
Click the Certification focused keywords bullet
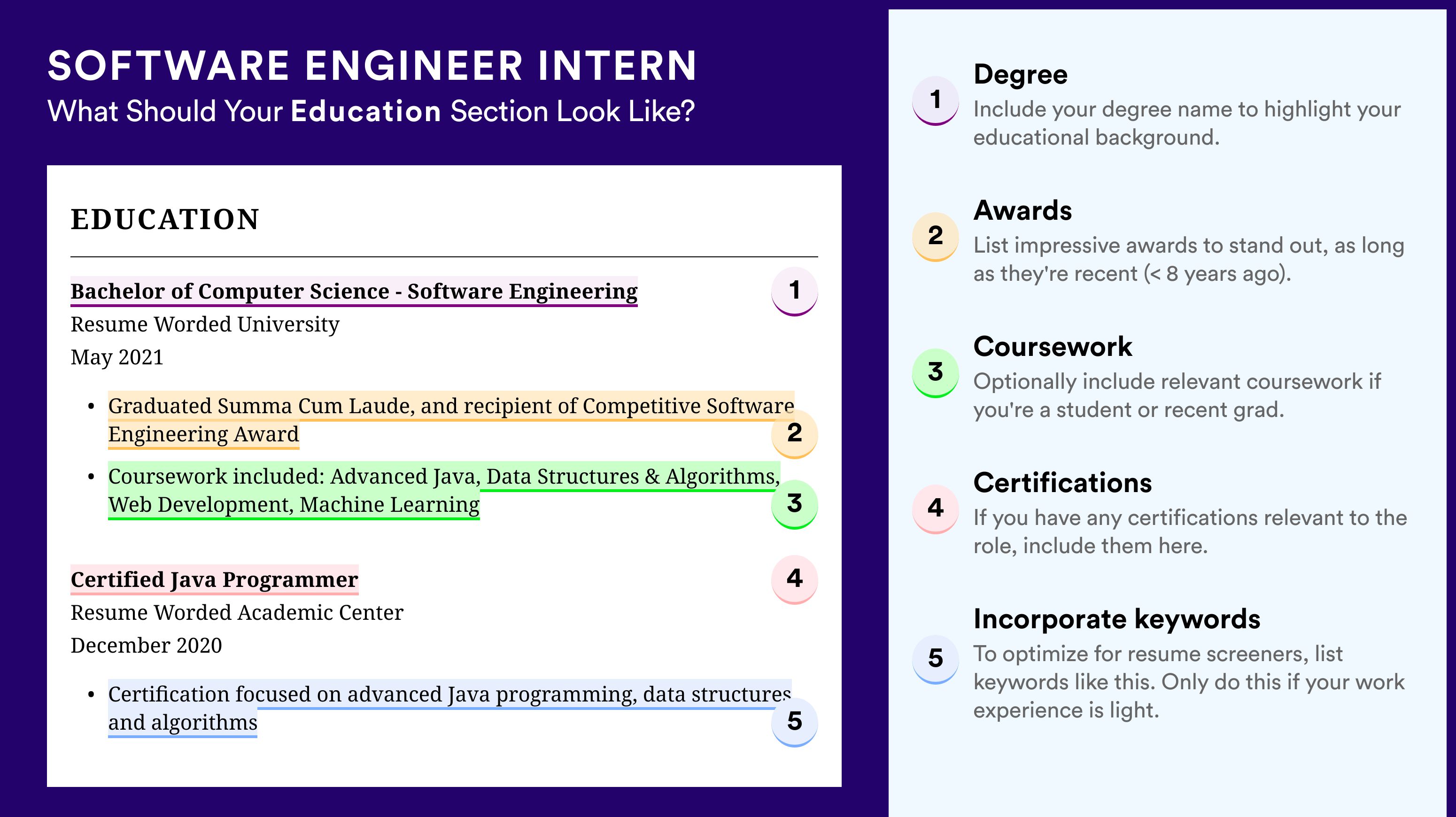449,708
